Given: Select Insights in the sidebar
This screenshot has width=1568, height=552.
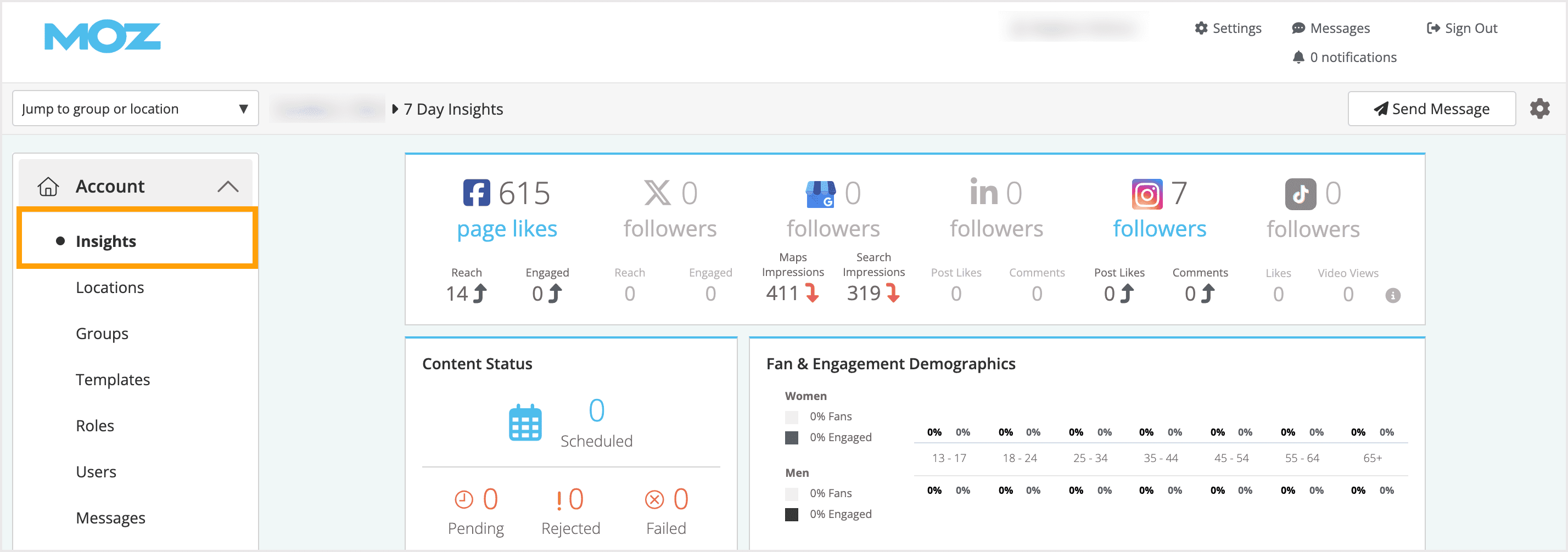Looking at the screenshot, I should click(105, 240).
